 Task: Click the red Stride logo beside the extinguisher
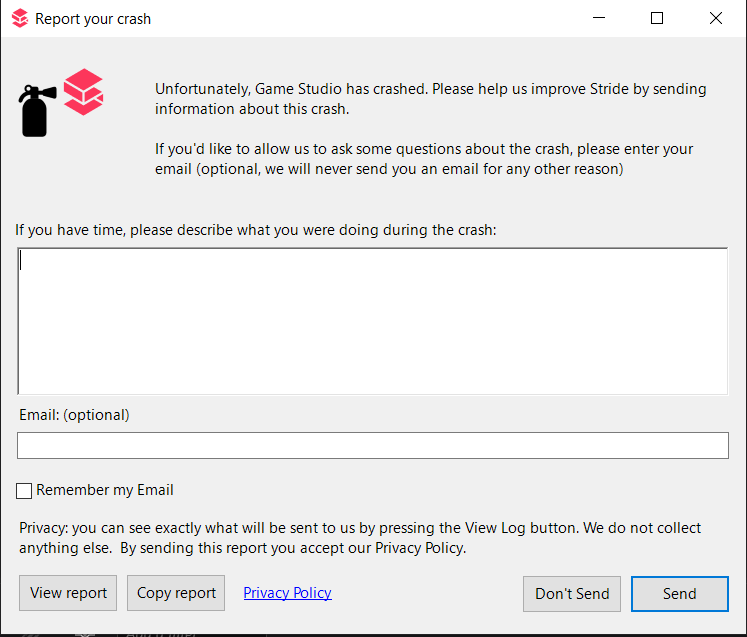click(x=83, y=91)
